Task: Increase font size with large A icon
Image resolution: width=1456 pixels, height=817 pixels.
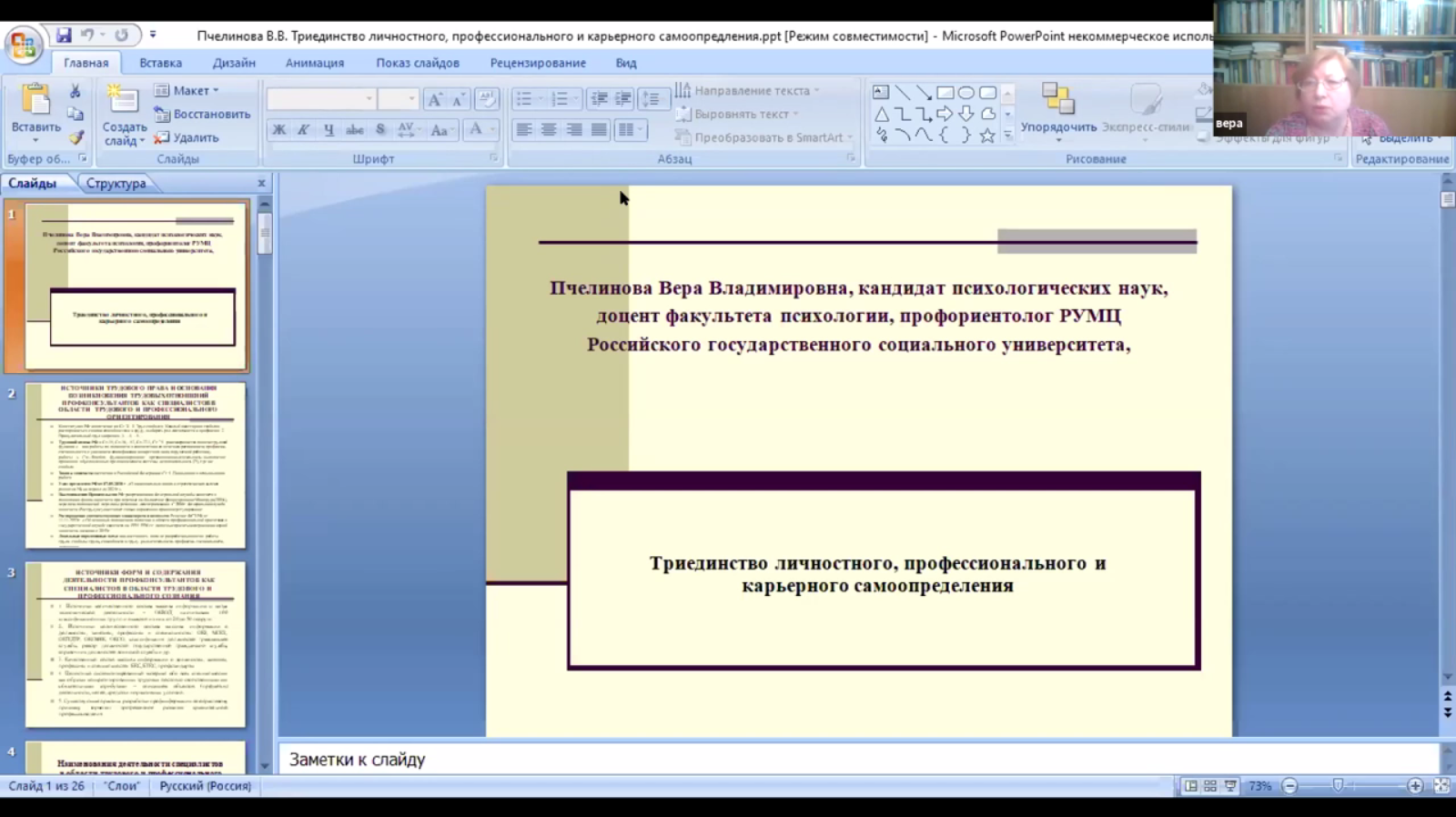Action: point(434,99)
